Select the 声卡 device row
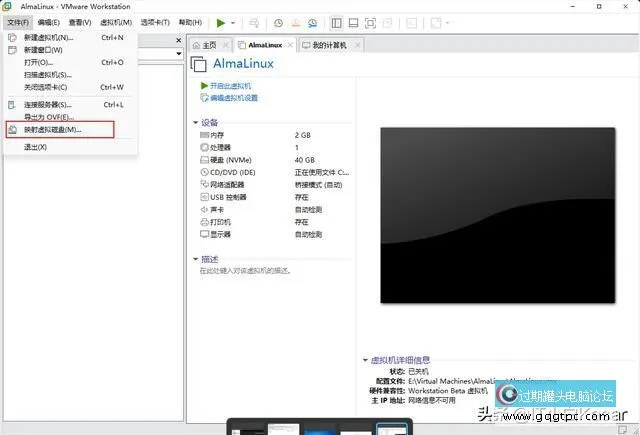640x435 pixels. point(274,210)
